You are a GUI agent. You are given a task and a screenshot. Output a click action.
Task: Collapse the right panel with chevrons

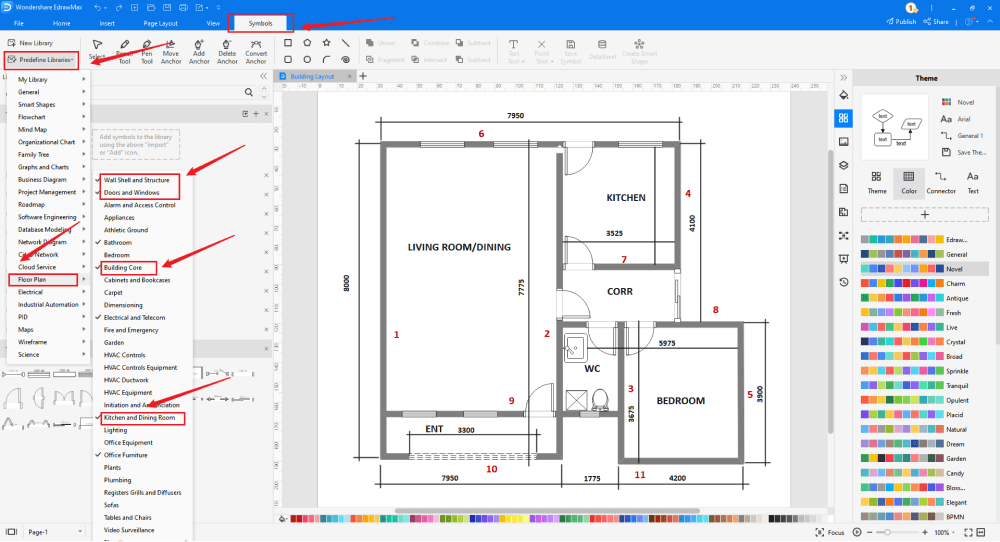tap(844, 77)
